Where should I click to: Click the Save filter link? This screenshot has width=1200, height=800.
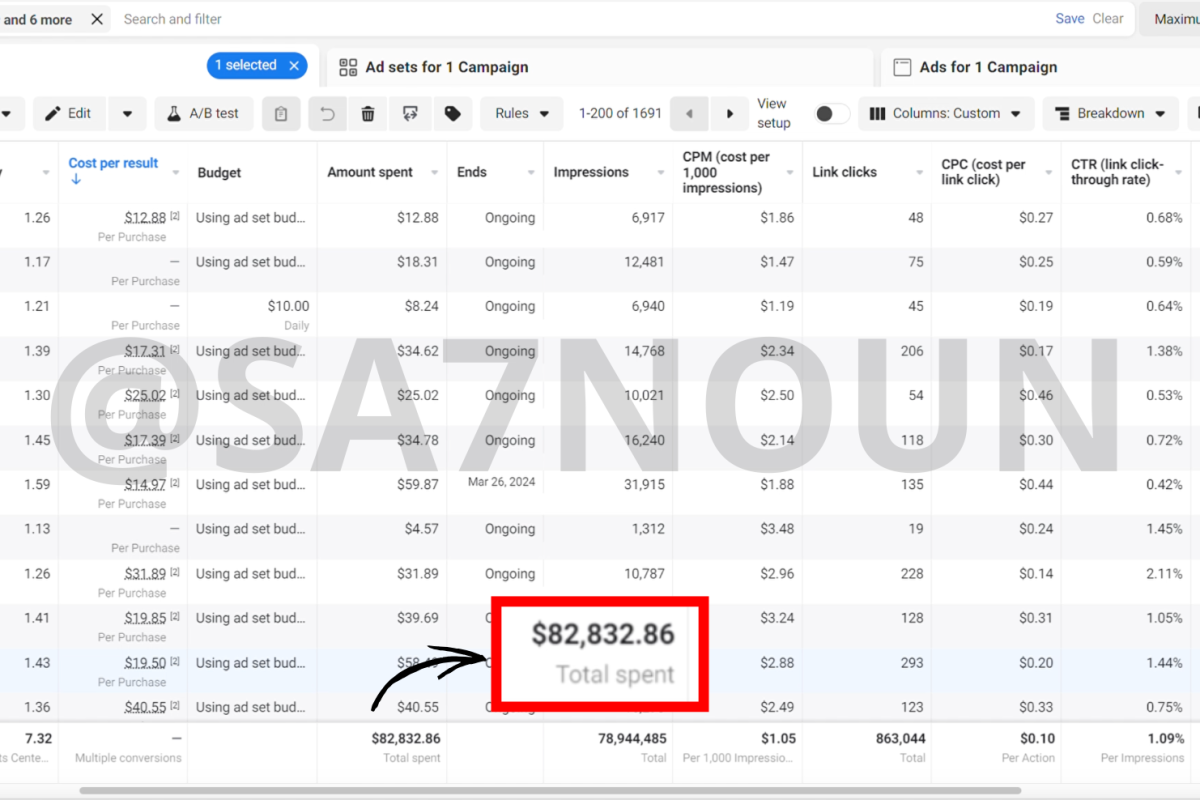coord(1070,19)
